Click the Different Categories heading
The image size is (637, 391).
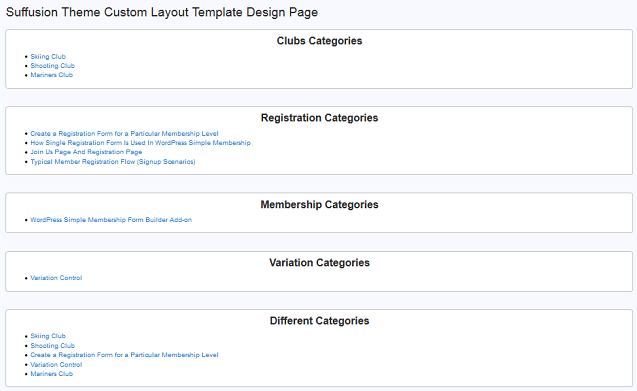[319, 321]
